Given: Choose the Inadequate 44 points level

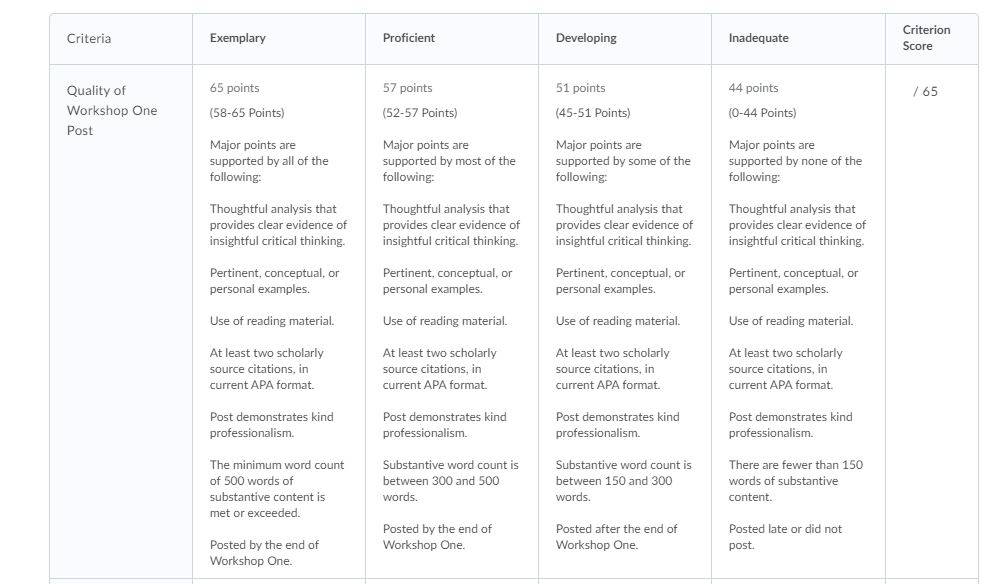Looking at the screenshot, I should (753, 88).
